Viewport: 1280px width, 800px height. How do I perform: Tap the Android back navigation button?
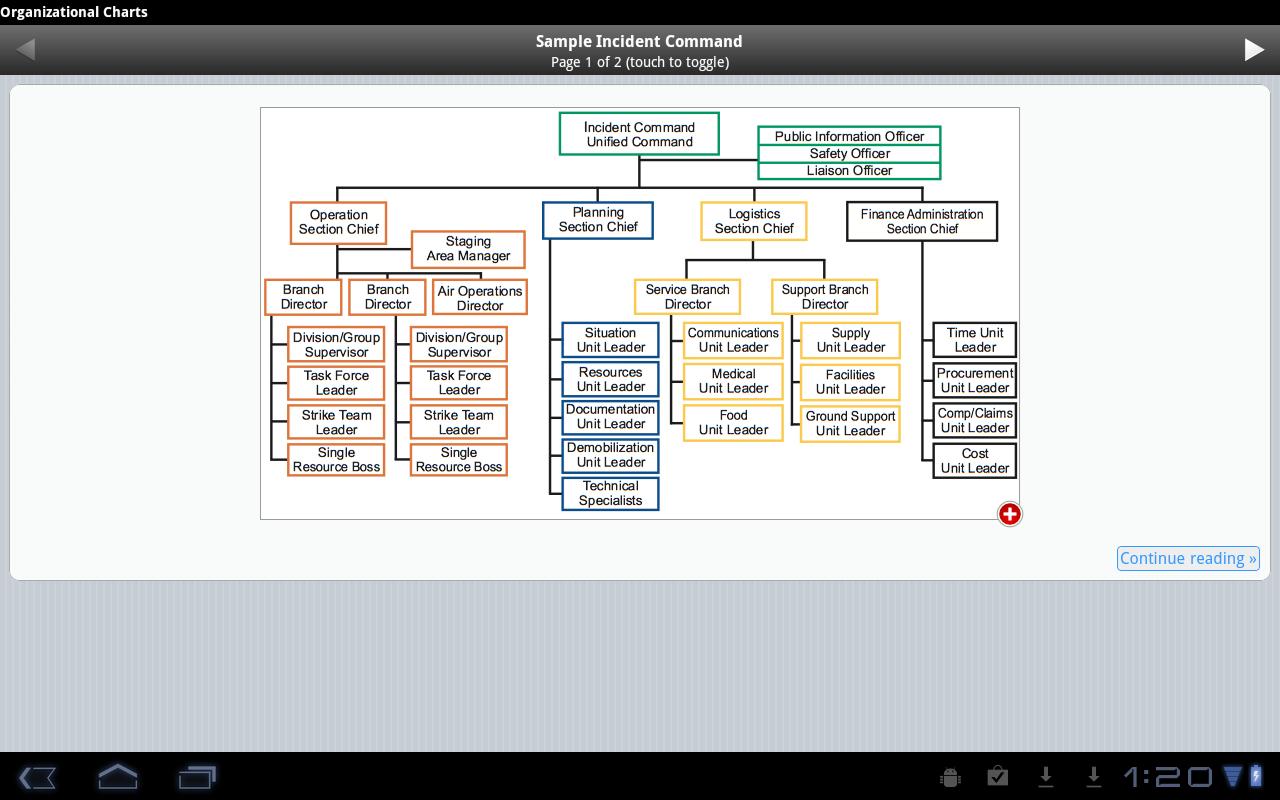click(x=37, y=777)
